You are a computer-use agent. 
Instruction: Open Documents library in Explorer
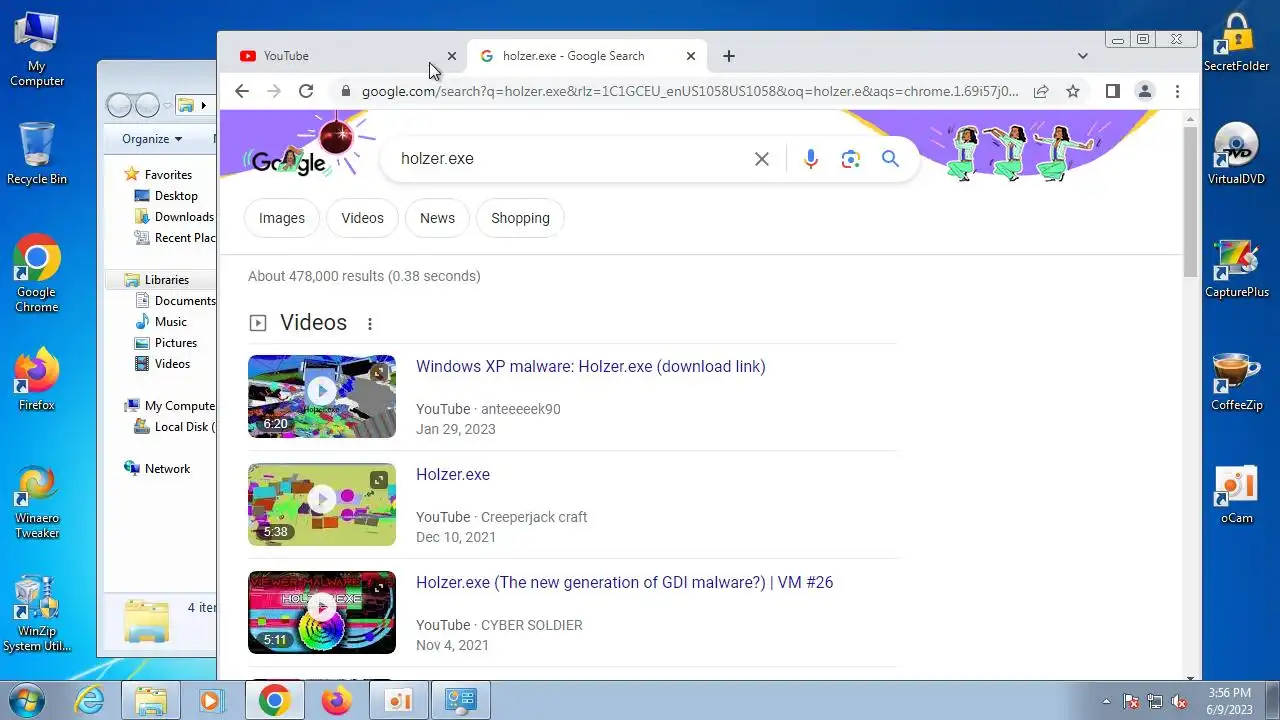(x=185, y=301)
